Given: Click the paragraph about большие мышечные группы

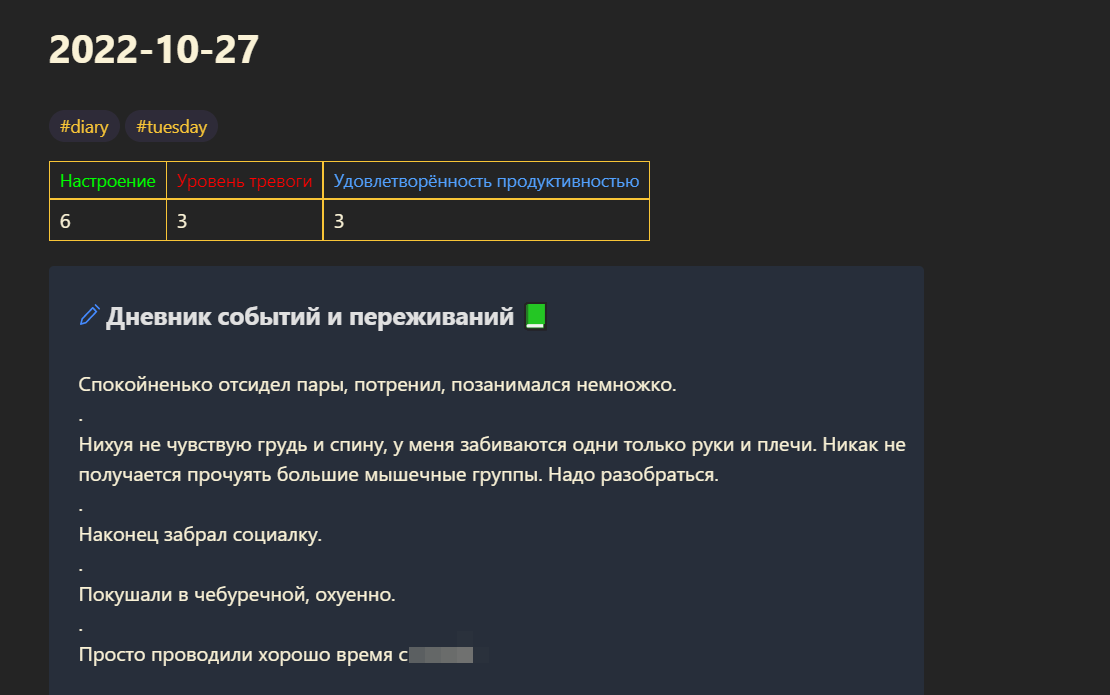Looking at the screenshot, I should [492, 459].
